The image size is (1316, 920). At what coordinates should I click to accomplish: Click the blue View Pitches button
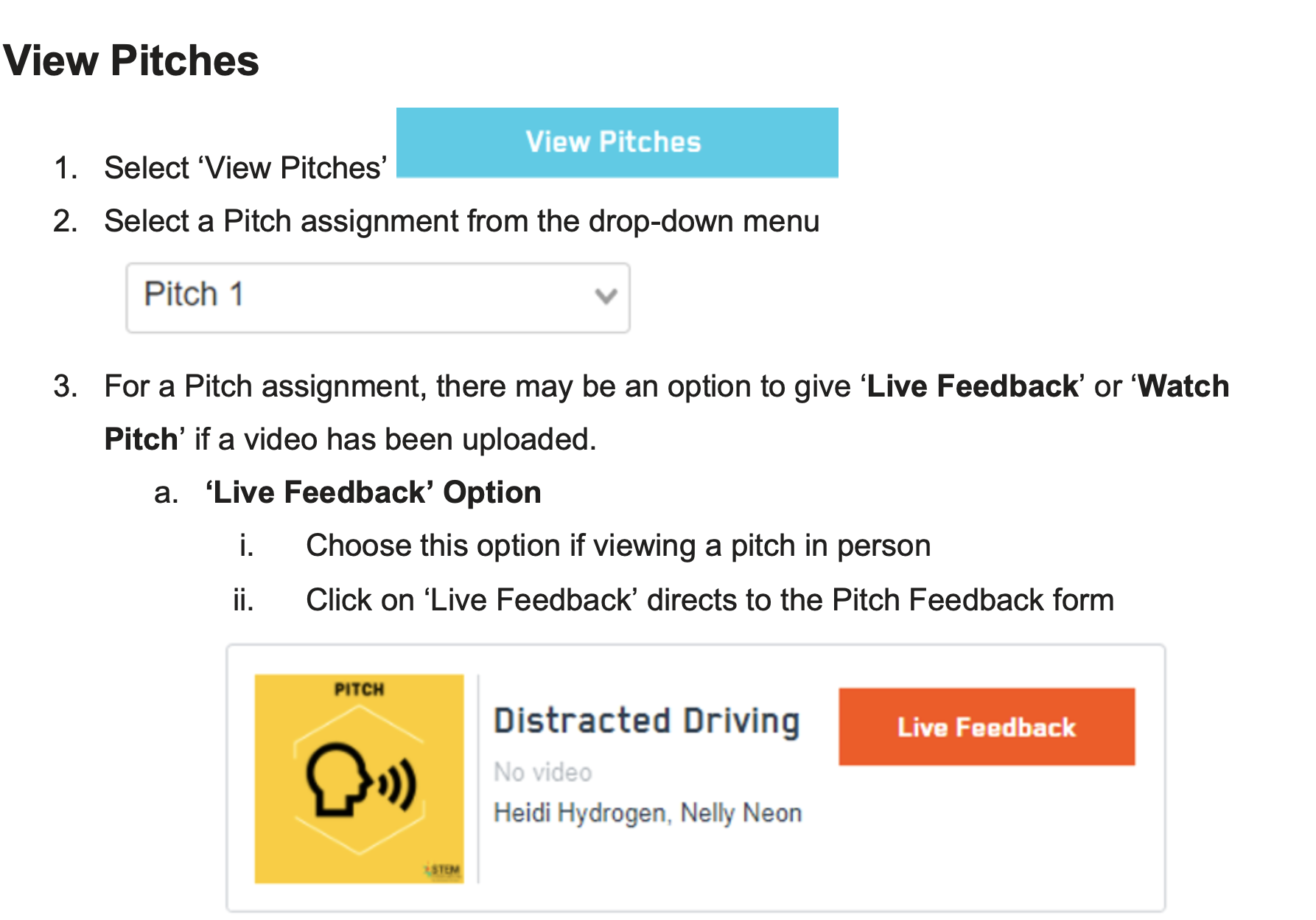[x=617, y=142]
